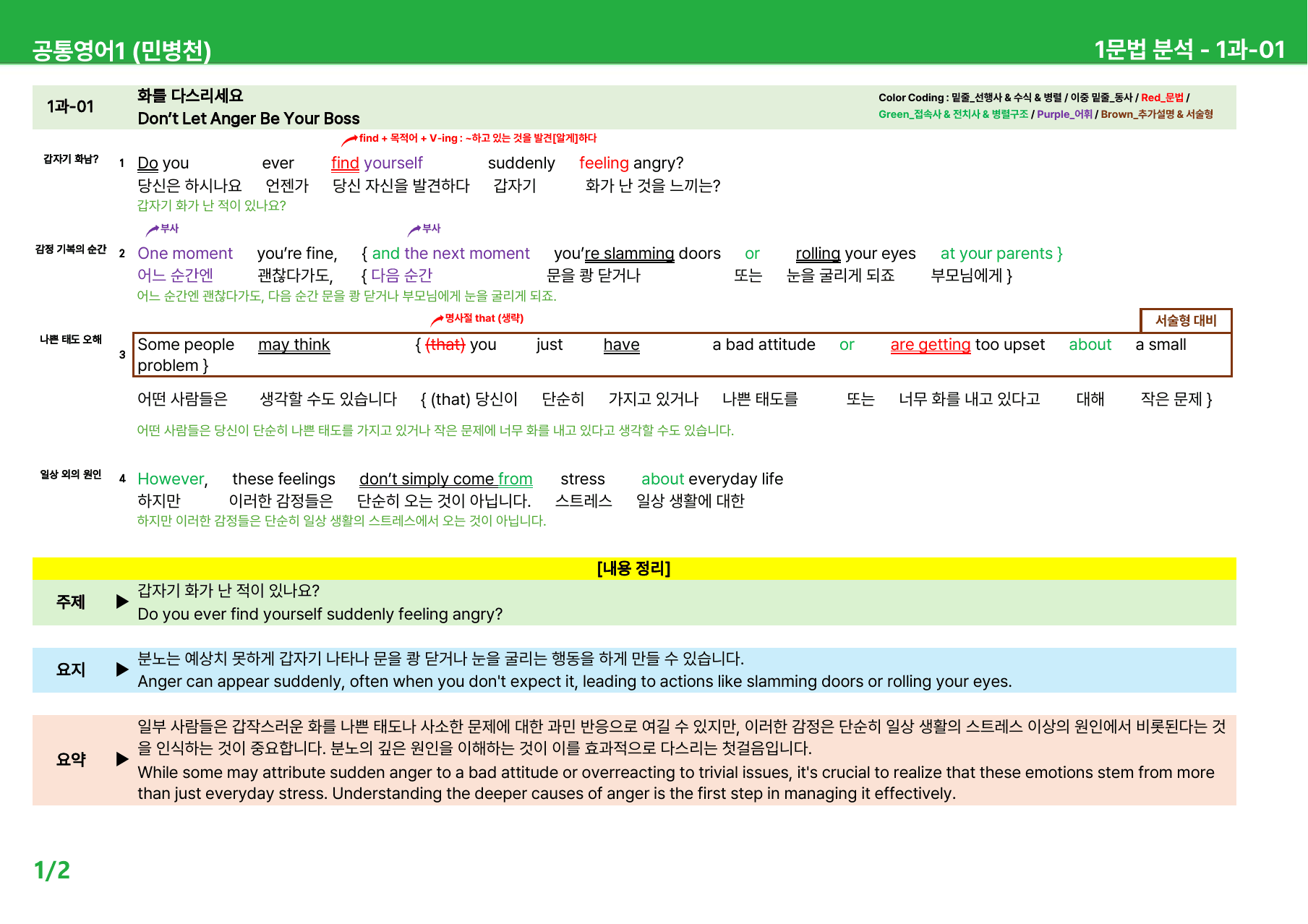Click the sentence Do you ever find yourself suddenly feeling angry?
This screenshot has height=924, width=1308.
(320, 615)
